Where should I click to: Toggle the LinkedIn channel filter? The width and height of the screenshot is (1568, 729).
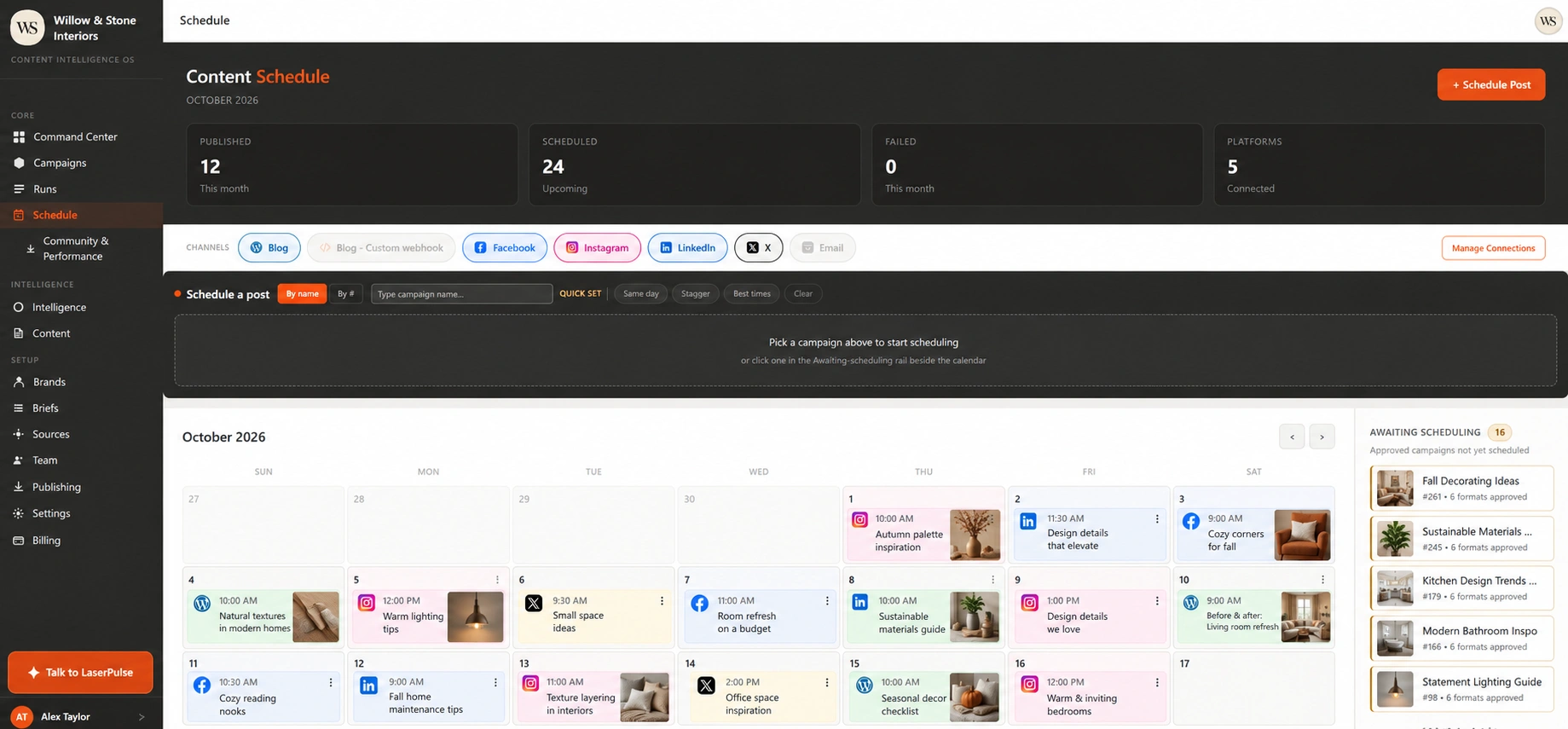[x=687, y=248]
